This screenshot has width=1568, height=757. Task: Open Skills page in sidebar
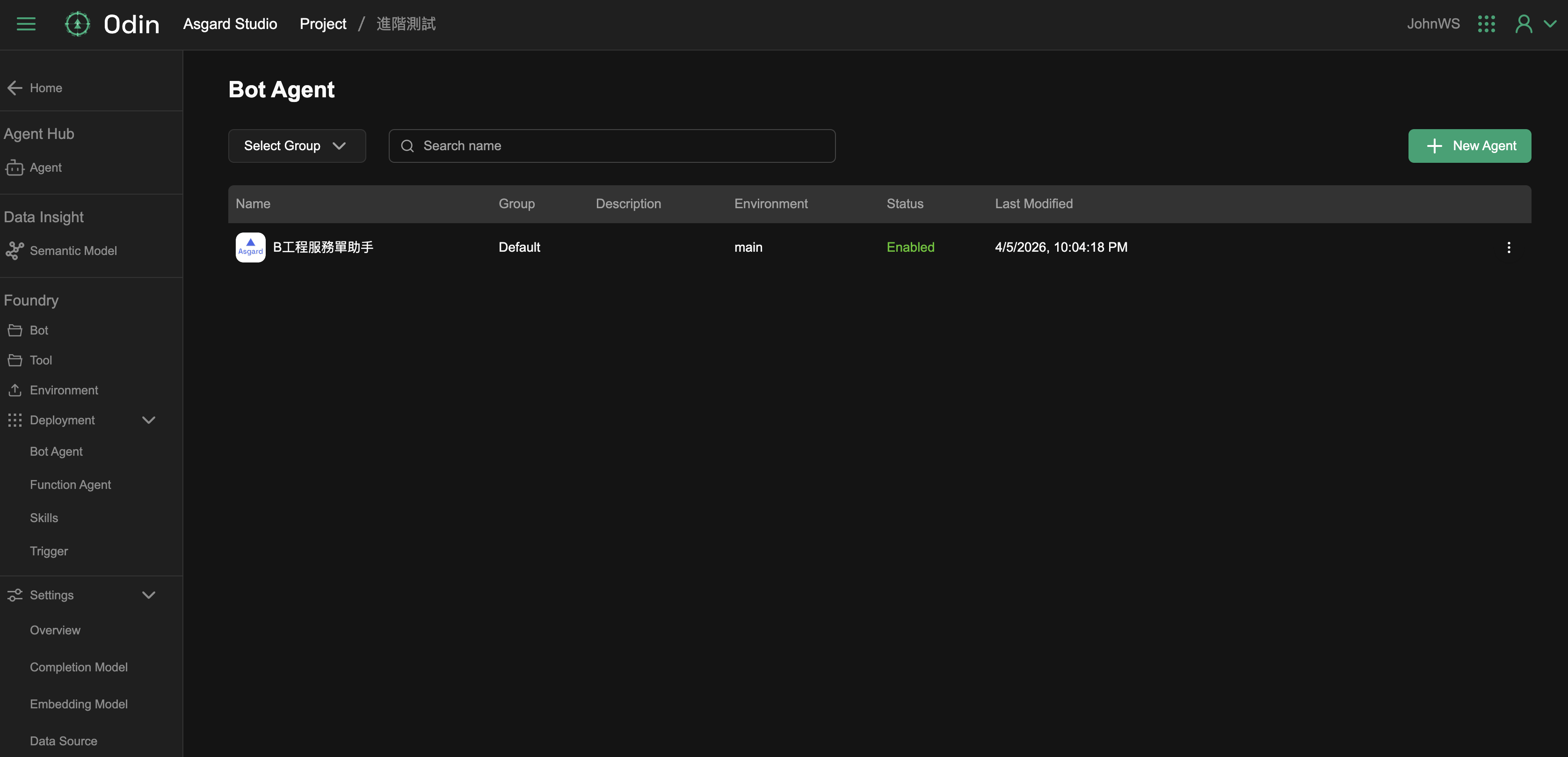[x=44, y=517]
